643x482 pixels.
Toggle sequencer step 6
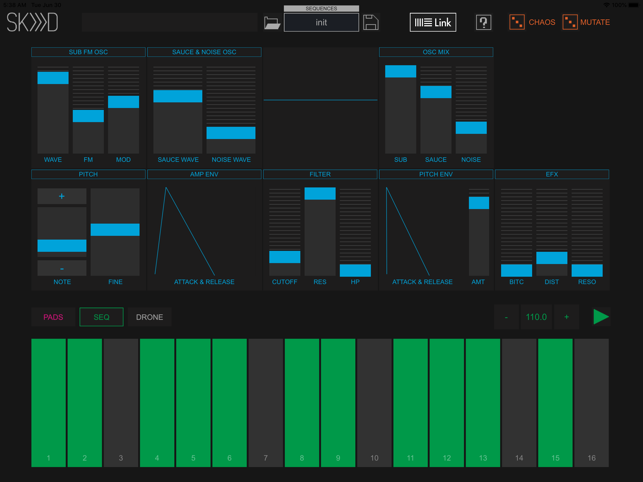pyautogui.click(x=229, y=402)
